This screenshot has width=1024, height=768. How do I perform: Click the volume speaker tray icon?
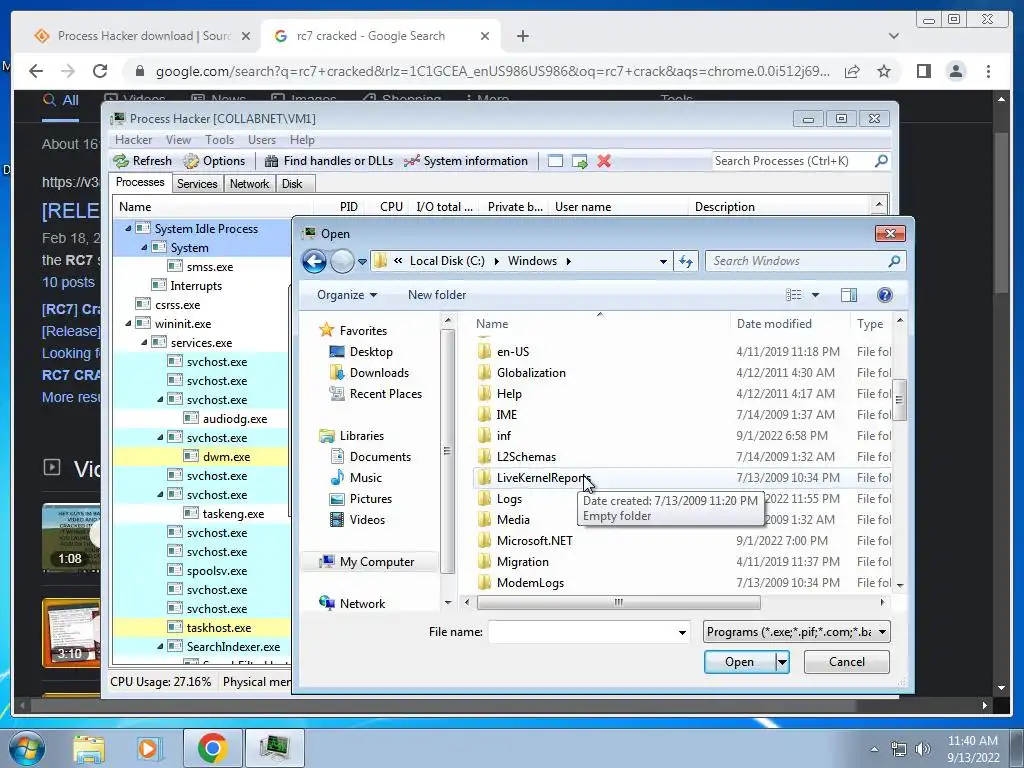pos(923,749)
